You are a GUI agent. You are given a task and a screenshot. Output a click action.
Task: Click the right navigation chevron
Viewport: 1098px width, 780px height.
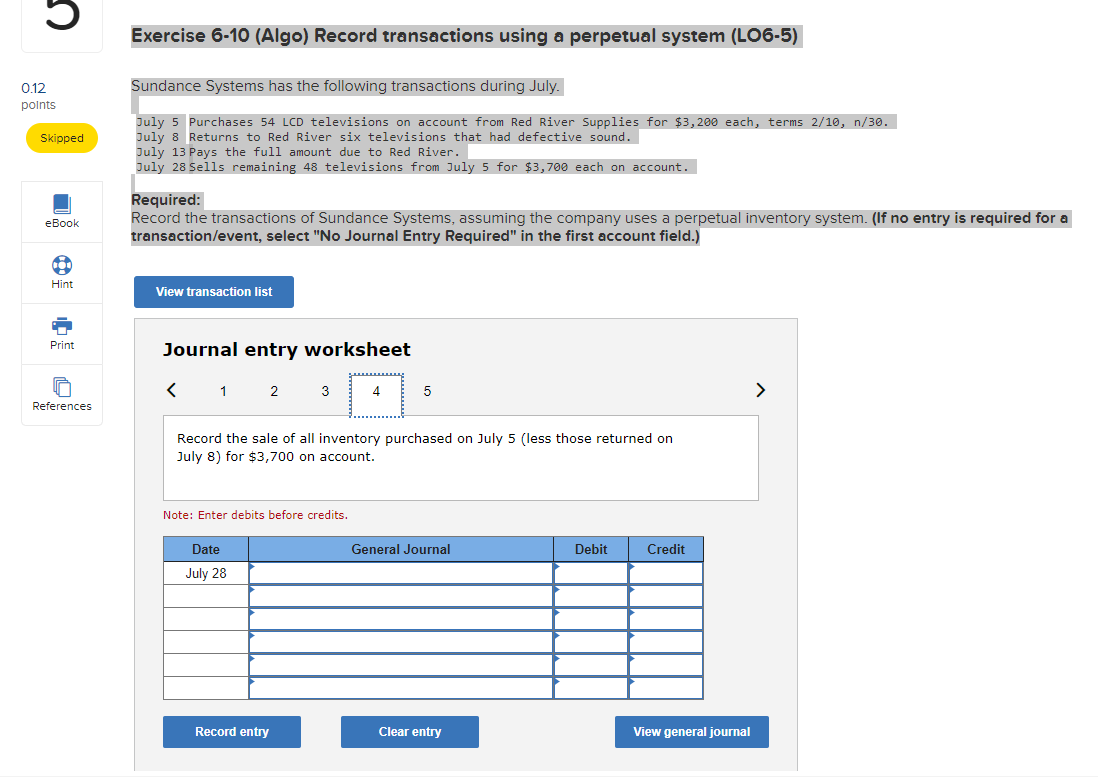tap(760, 391)
